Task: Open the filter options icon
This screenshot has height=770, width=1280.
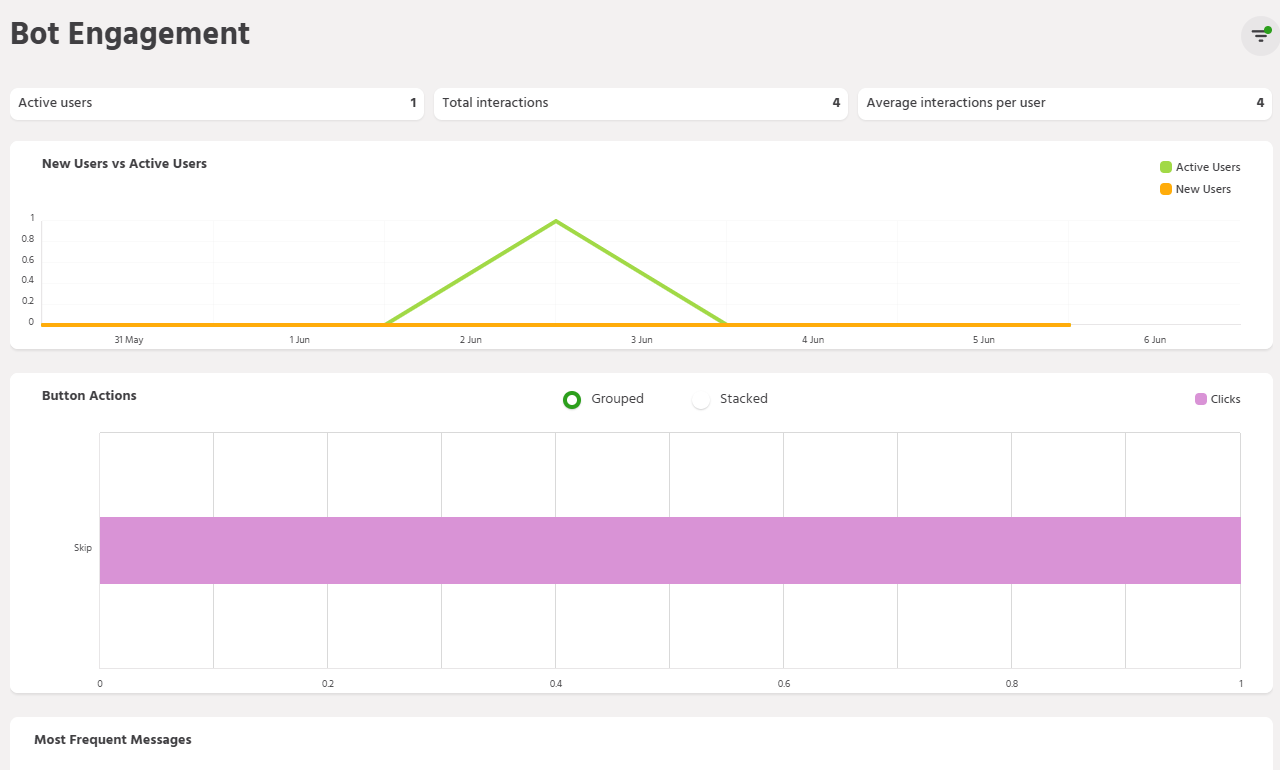Action: (1259, 36)
